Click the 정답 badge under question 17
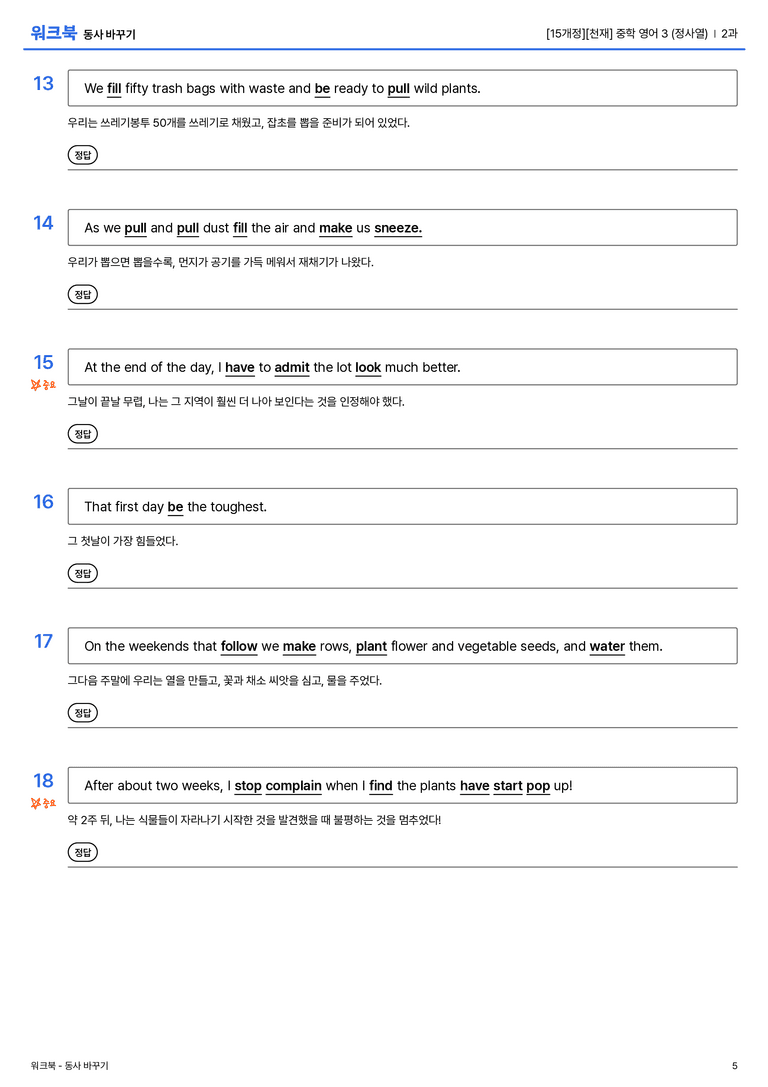This screenshot has height=1087, width=768. coord(82,713)
